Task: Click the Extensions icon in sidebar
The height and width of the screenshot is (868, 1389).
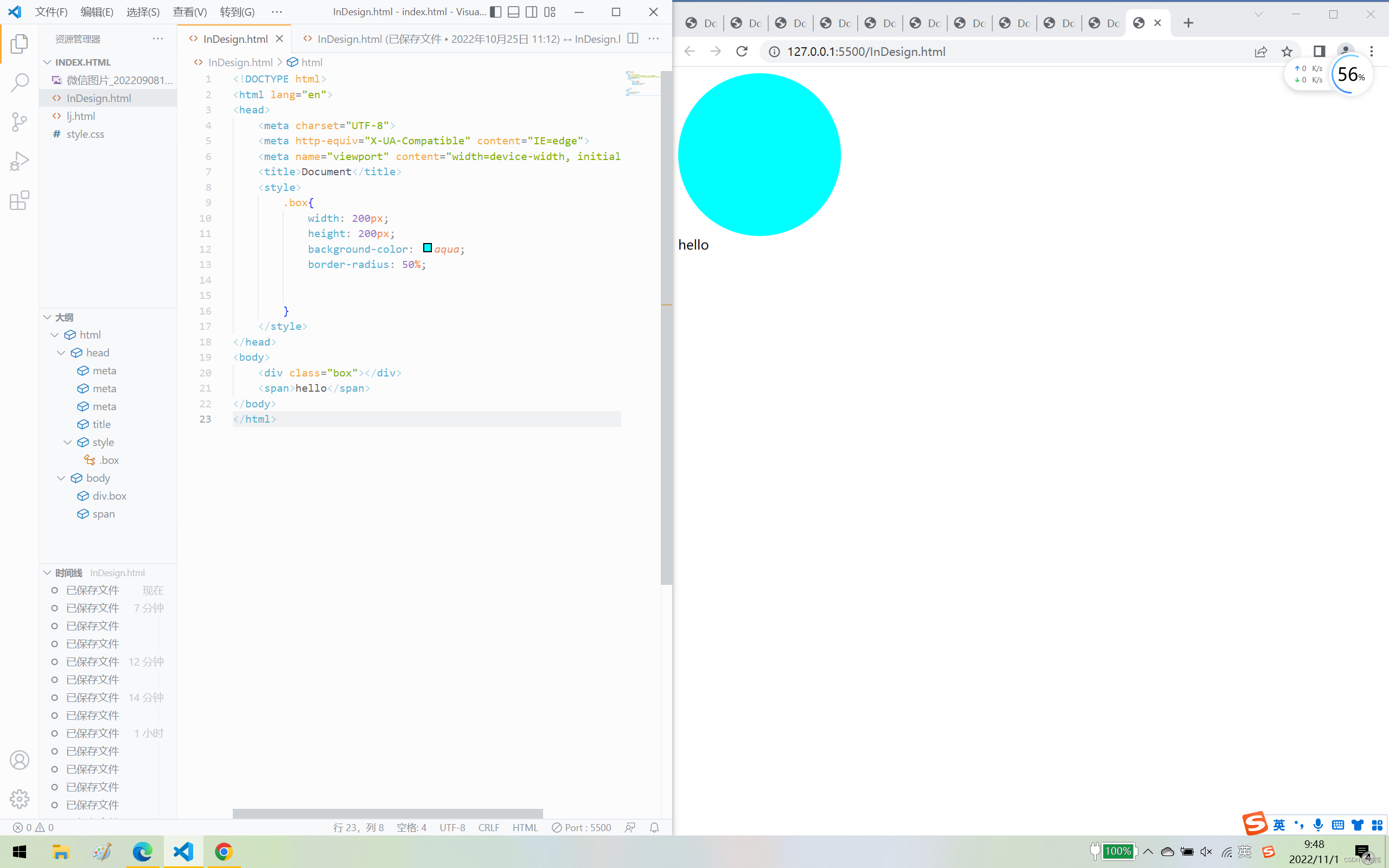Action: coord(19,201)
